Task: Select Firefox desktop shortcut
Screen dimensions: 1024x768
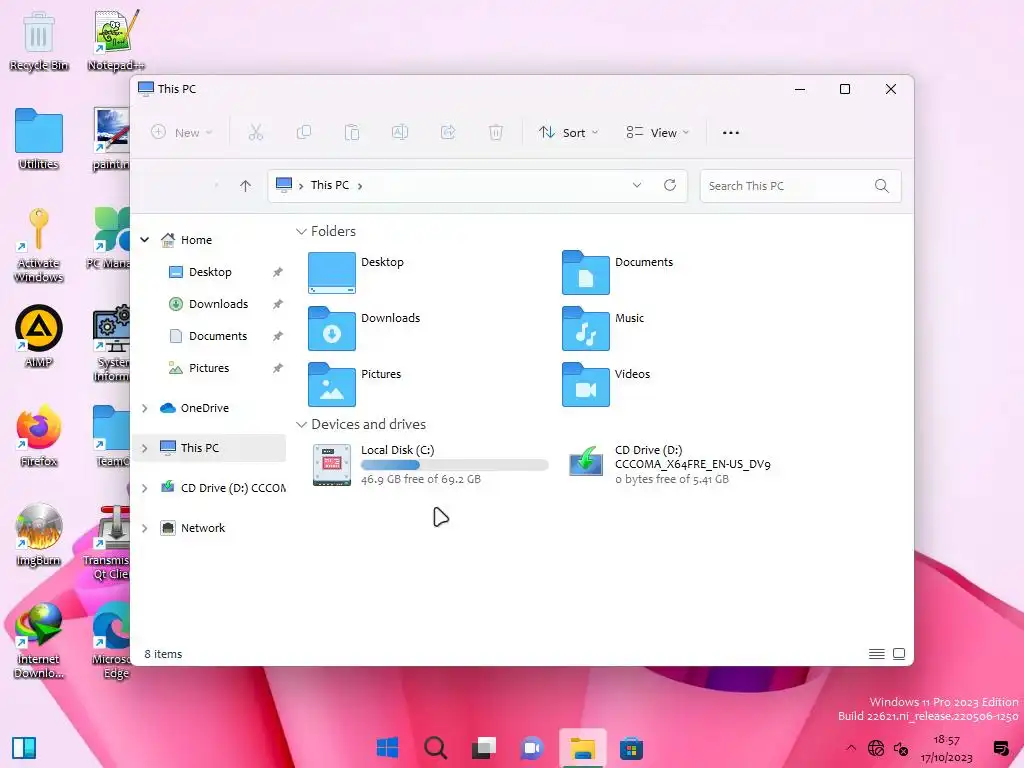Action: 39,436
